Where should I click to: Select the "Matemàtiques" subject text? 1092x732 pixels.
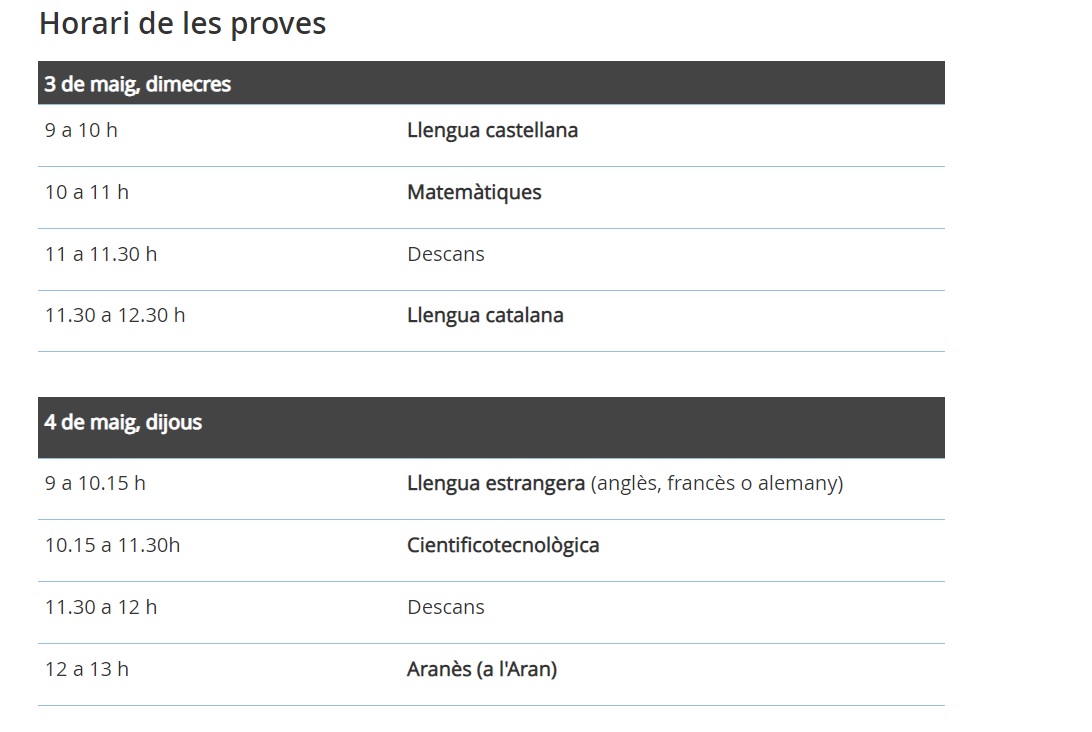pyautogui.click(x=474, y=192)
